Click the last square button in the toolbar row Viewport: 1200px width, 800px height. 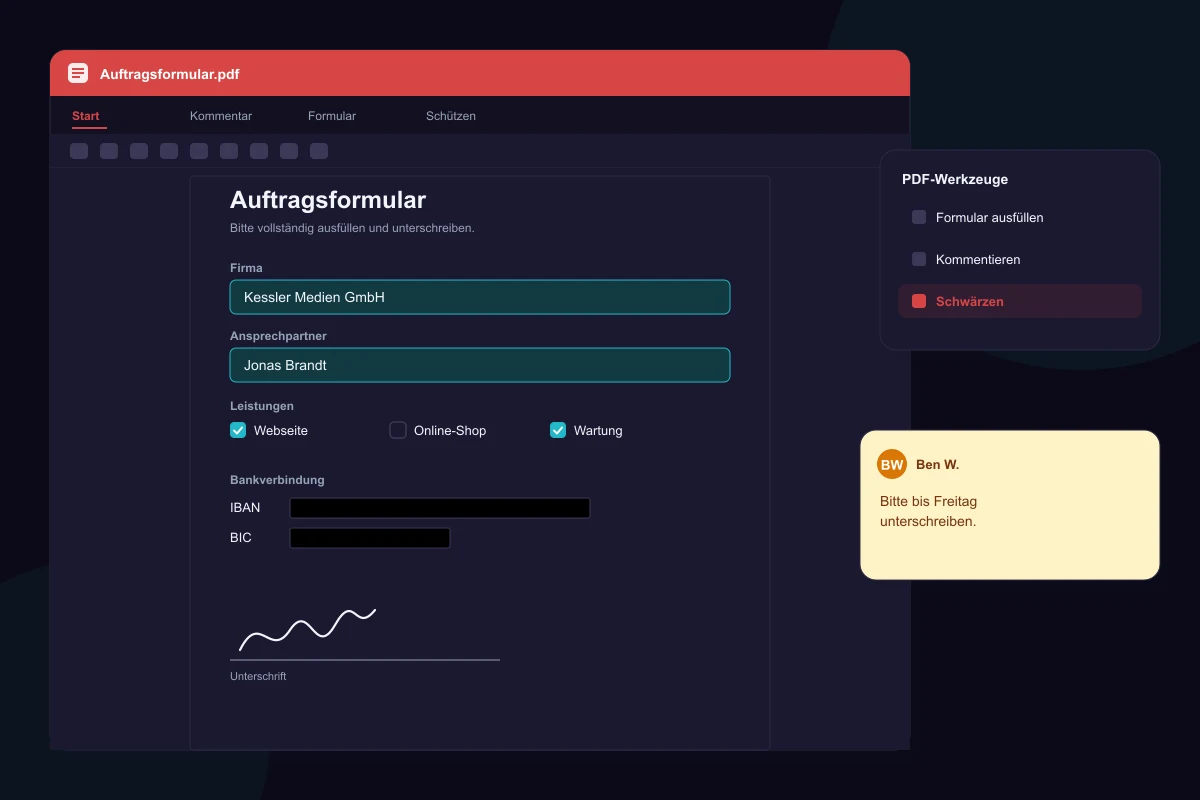pos(319,151)
